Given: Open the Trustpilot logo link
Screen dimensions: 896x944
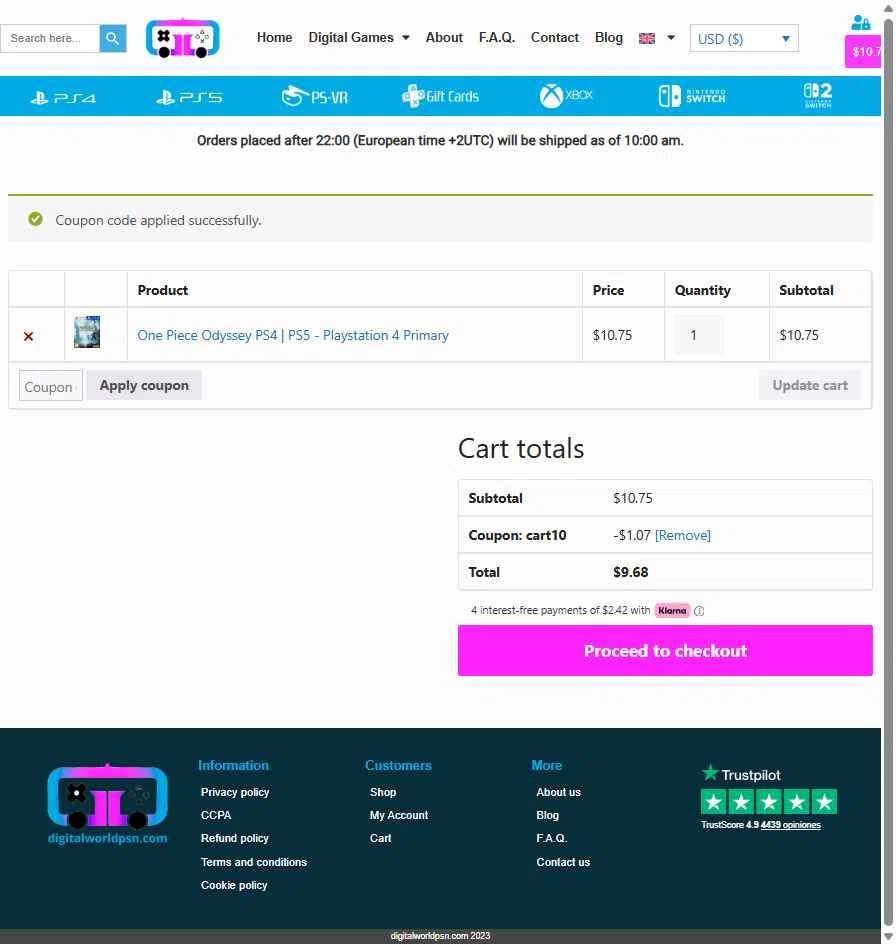Looking at the screenshot, I should click(741, 774).
